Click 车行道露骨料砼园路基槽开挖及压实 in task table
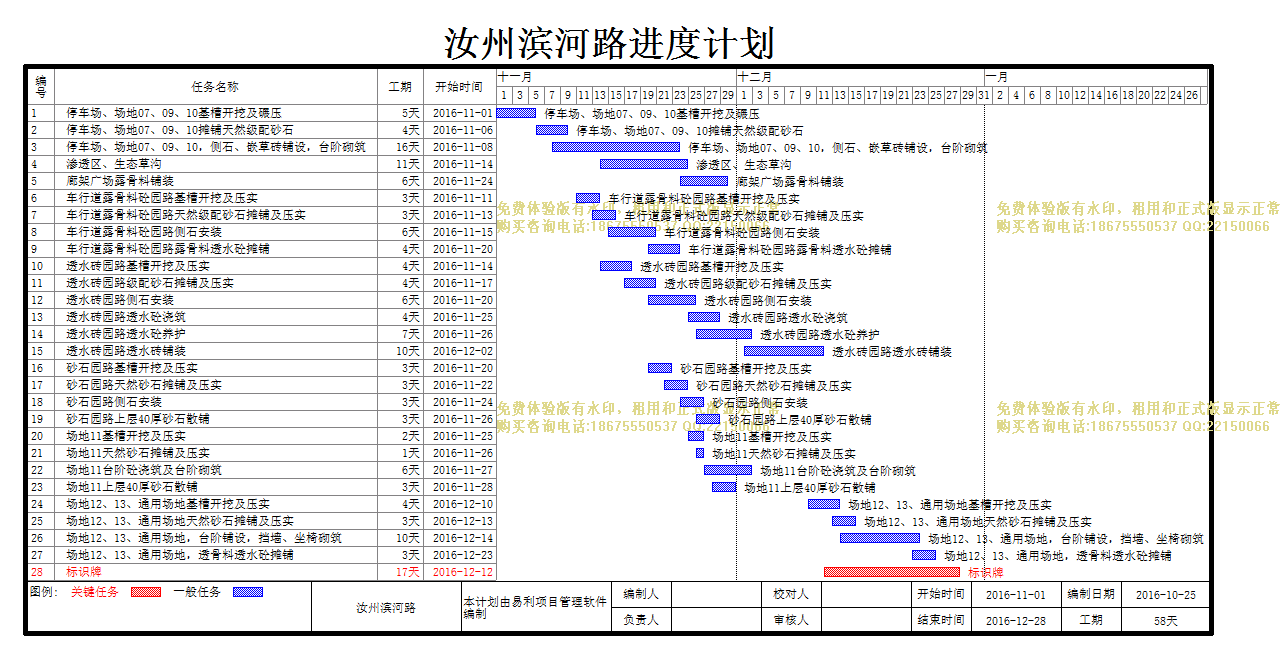This screenshot has height=657, width=1280. 162,198
